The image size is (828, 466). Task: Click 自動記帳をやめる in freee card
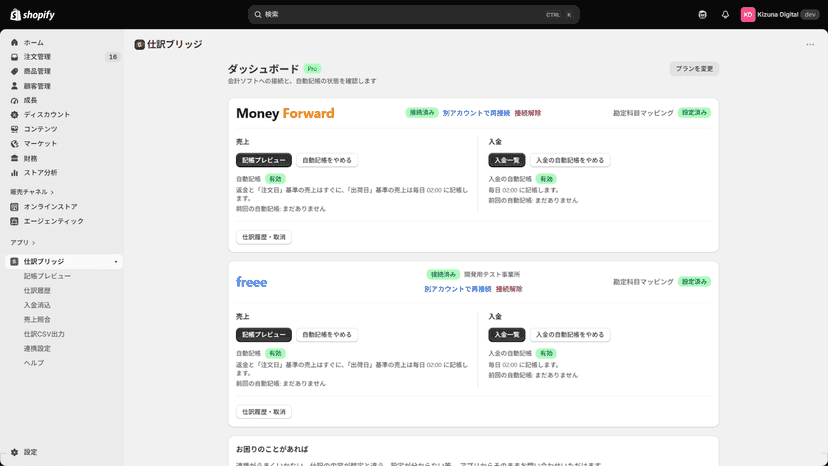327,334
